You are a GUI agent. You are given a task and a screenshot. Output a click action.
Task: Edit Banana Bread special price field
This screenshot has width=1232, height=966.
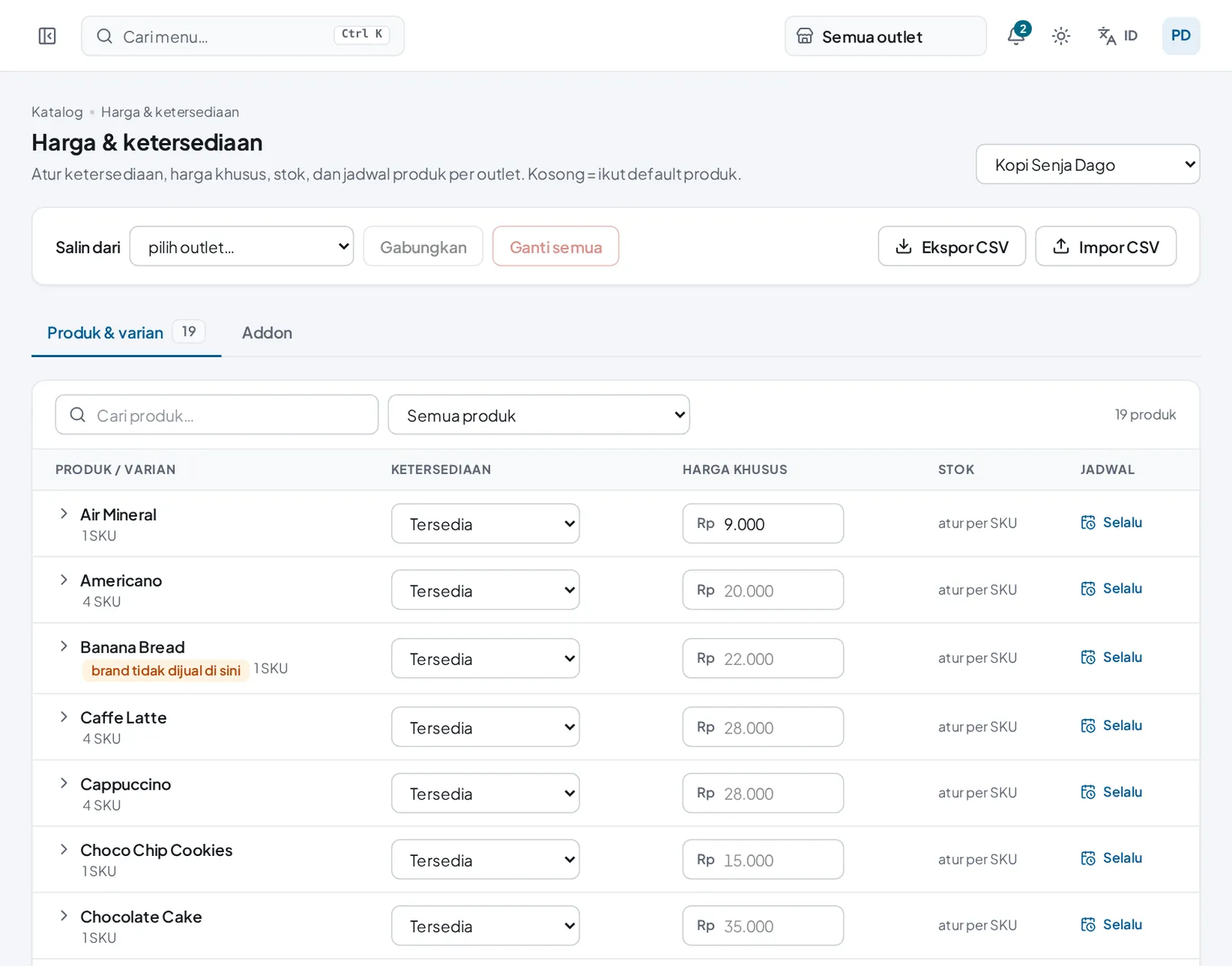pos(763,658)
